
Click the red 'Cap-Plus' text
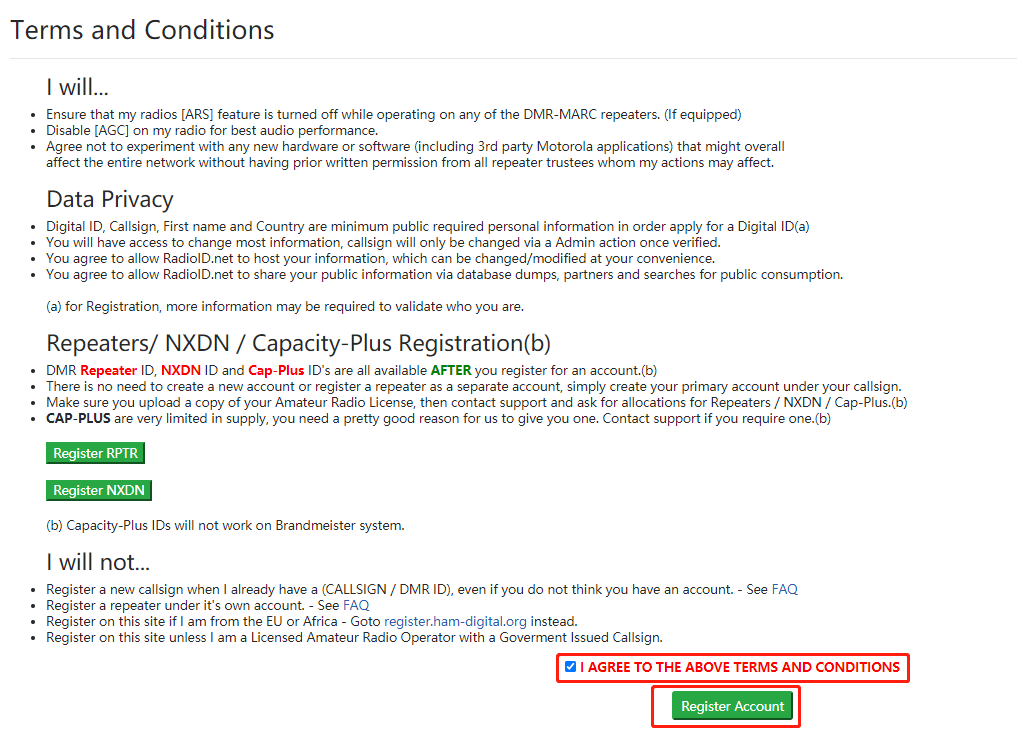point(275,371)
